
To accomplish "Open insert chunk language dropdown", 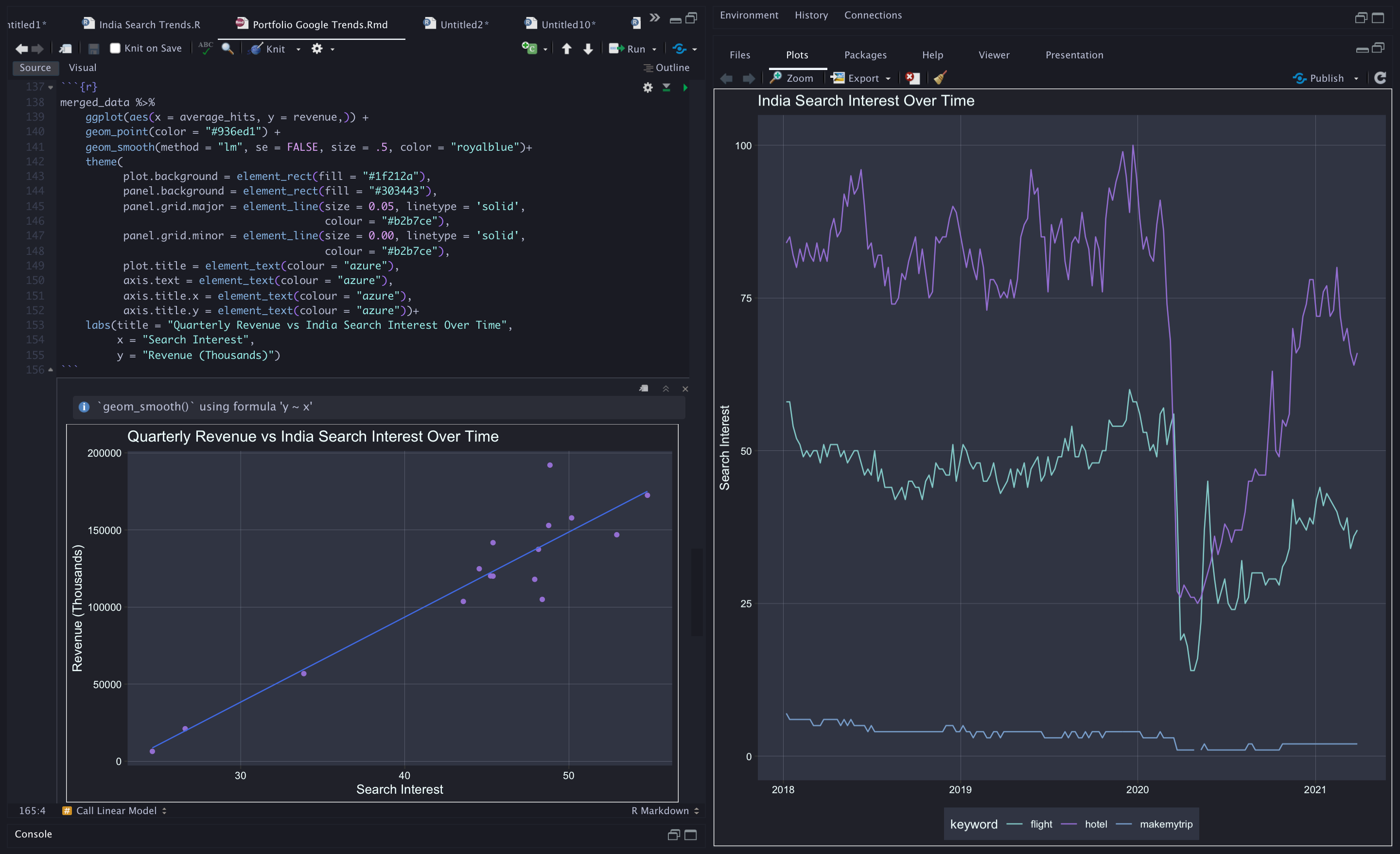I will click(x=545, y=50).
